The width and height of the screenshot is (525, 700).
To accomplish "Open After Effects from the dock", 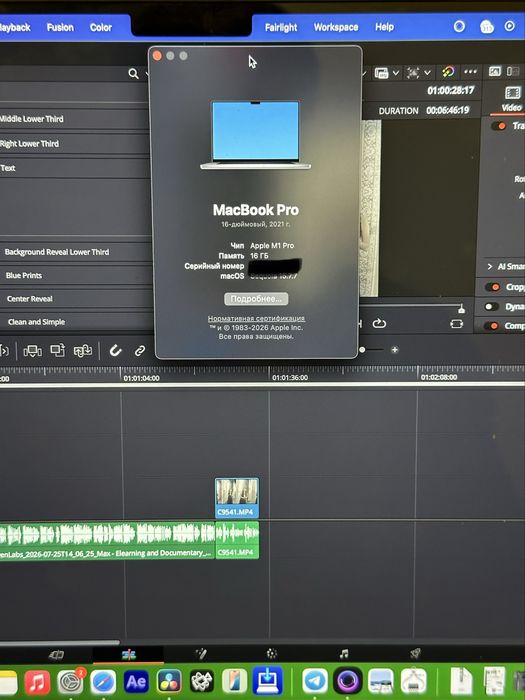I will point(136,682).
